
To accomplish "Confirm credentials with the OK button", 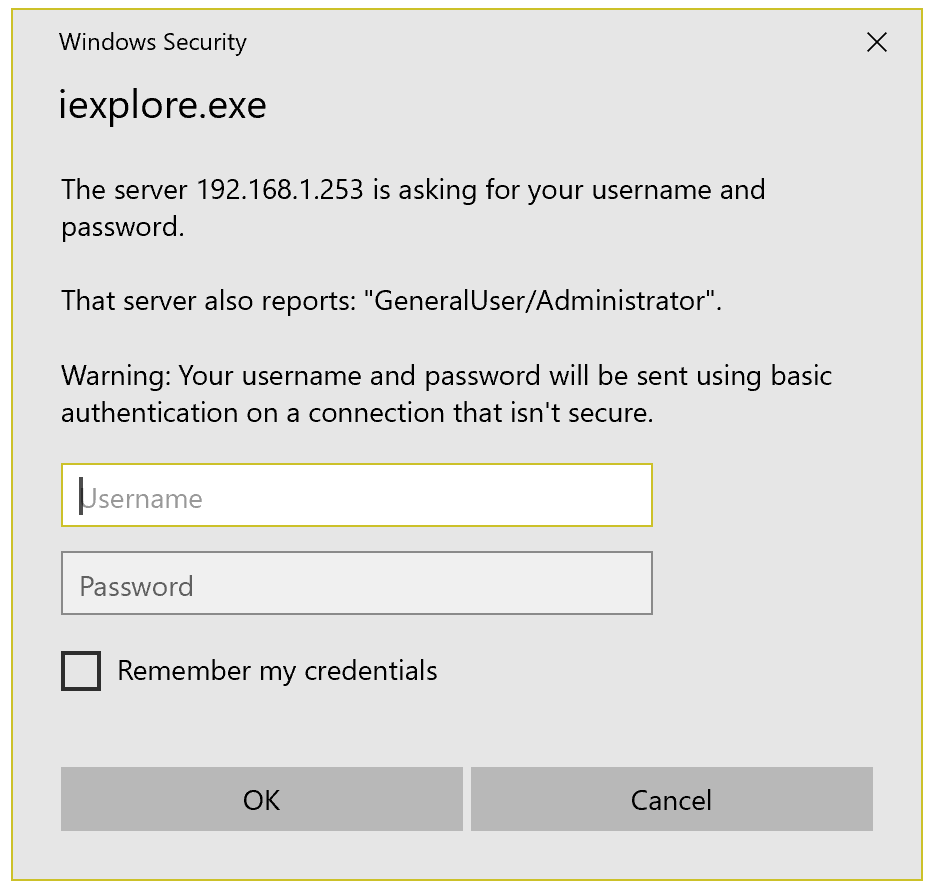I will pyautogui.click(x=261, y=799).
